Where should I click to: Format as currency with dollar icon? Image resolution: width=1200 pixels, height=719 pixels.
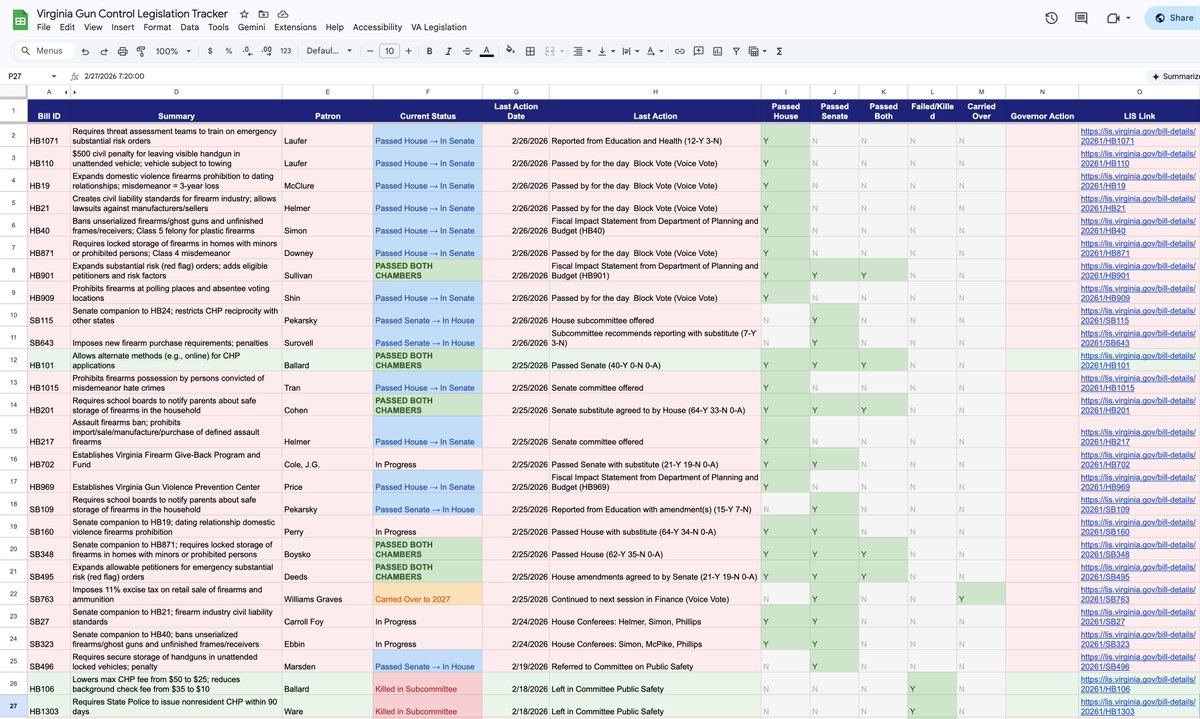210,51
